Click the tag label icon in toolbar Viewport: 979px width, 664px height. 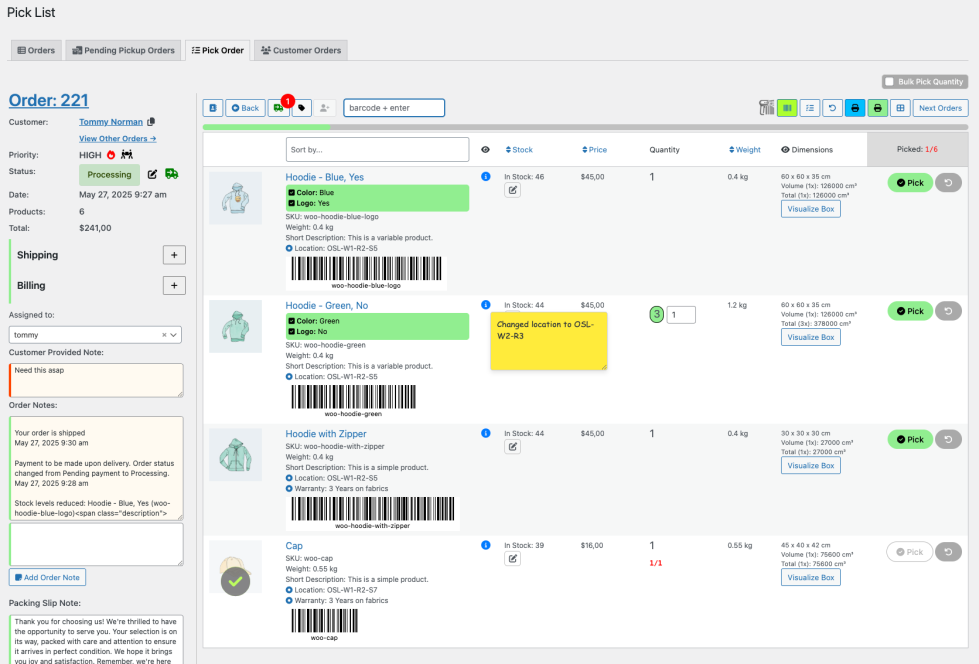pyautogui.click(x=301, y=108)
